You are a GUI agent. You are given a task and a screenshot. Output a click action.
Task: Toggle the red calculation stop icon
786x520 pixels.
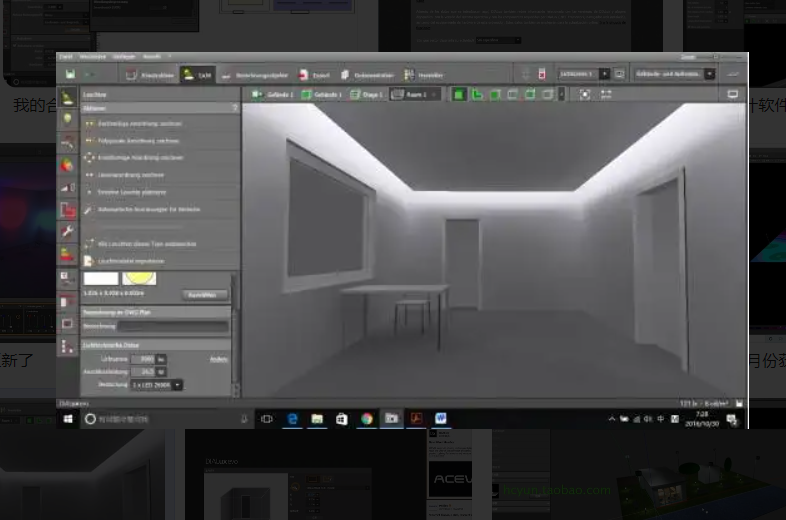click(541, 74)
